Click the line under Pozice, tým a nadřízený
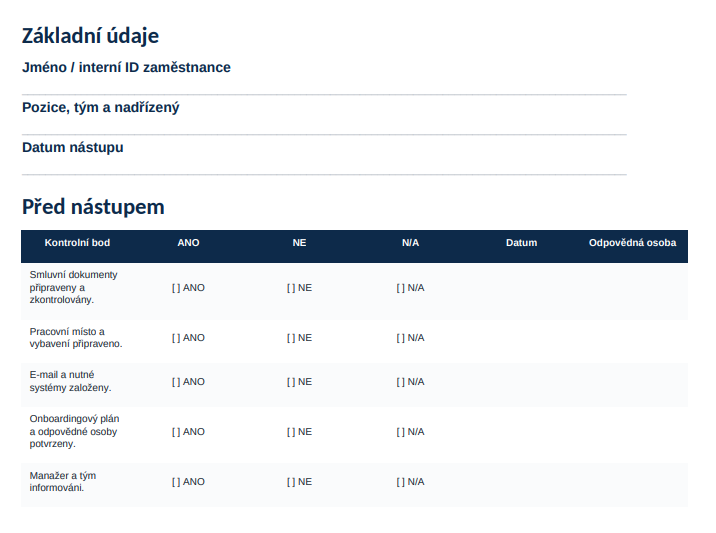 point(324,134)
